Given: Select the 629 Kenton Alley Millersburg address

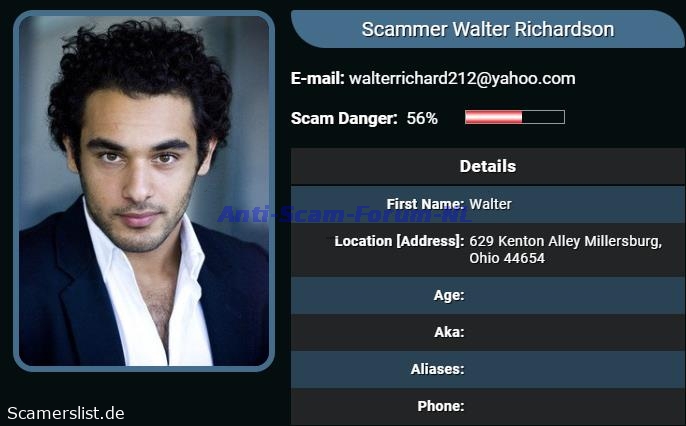Looking at the screenshot, I should [565, 241].
